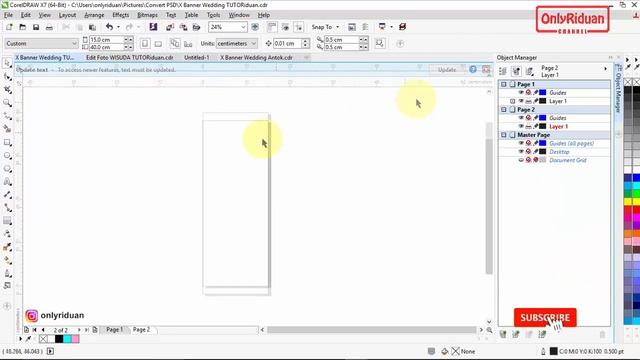
Task: Select the Parallel Dimension tool
Action: pyautogui.click(x=7, y=195)
